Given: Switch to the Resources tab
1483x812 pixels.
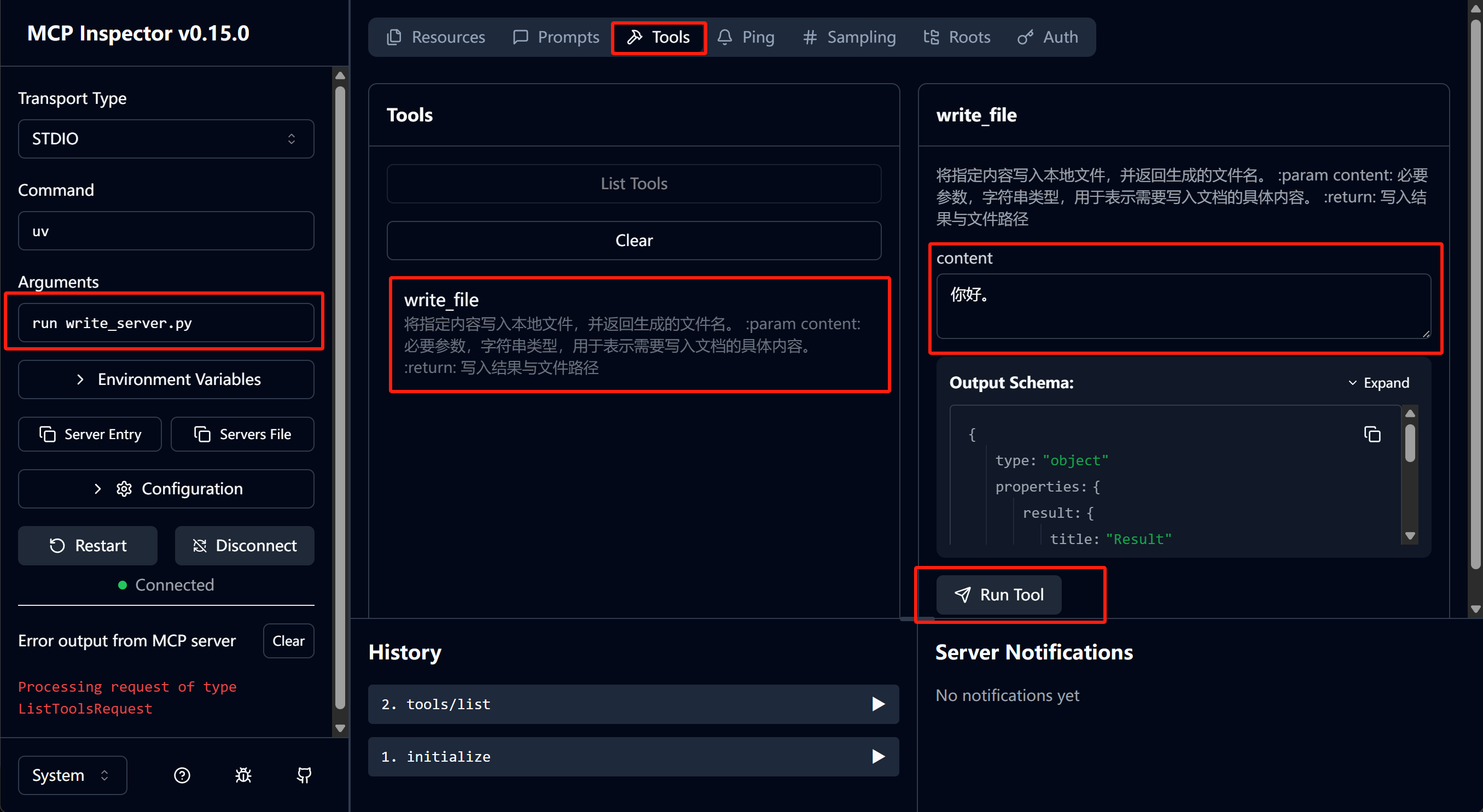Looking at the screenshot, I should click(436, 37).
